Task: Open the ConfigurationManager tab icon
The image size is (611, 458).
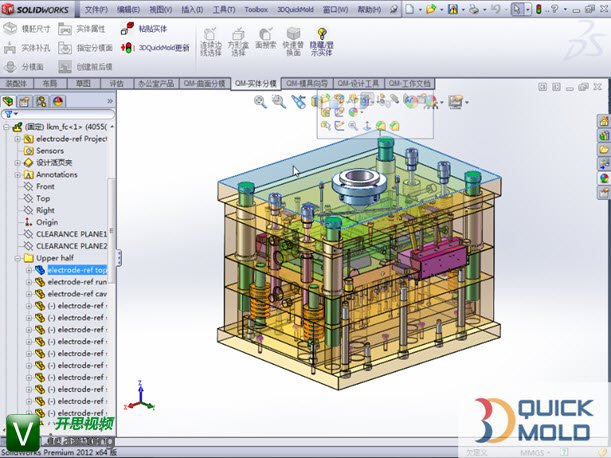Action: [x=42, y=101]
